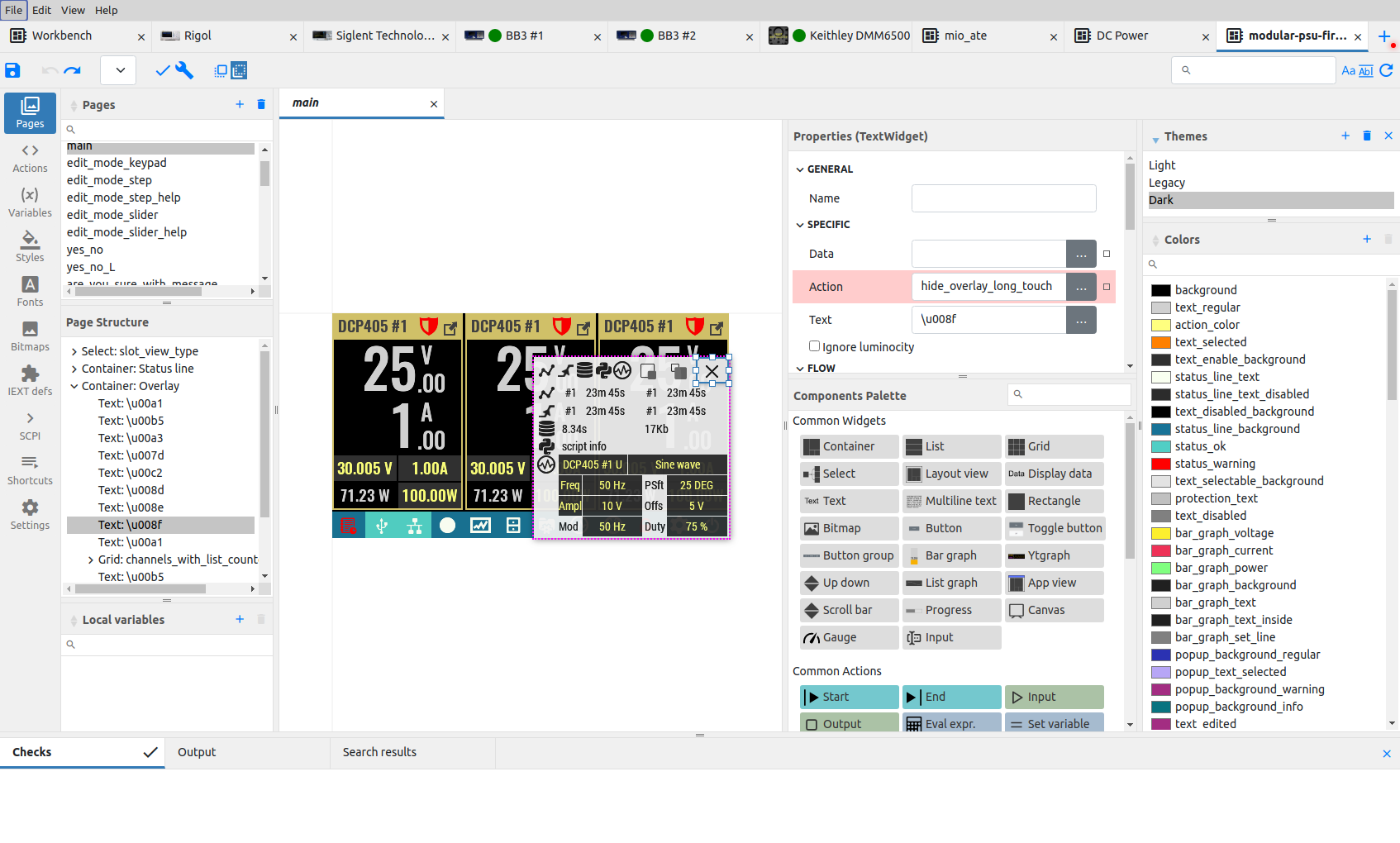Click the Action field's ellipsis button
The height and width of the screenshot is (843, 1400).
click(1081, 287)
